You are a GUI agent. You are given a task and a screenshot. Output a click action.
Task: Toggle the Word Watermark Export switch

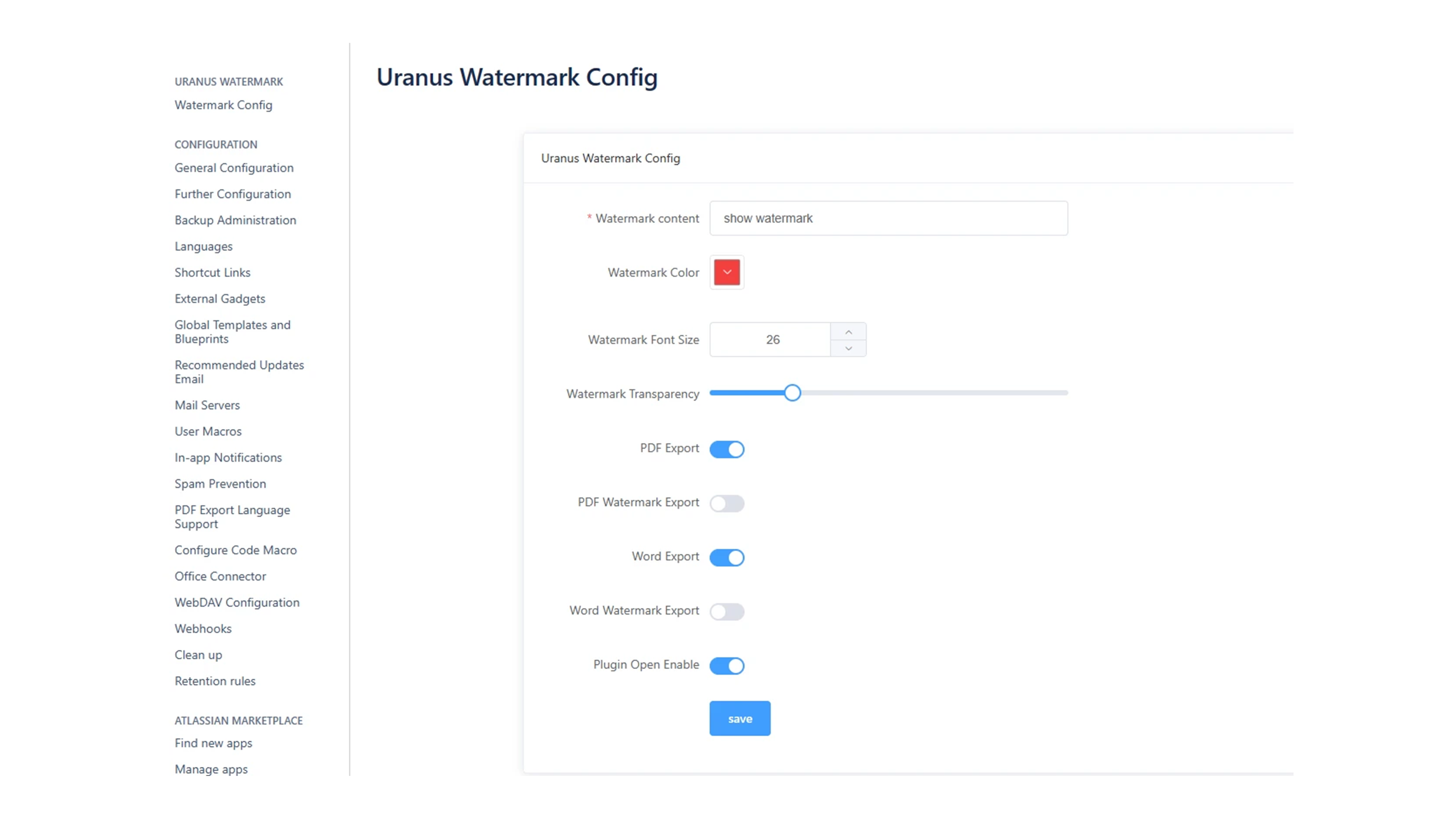tap(727, 610)
